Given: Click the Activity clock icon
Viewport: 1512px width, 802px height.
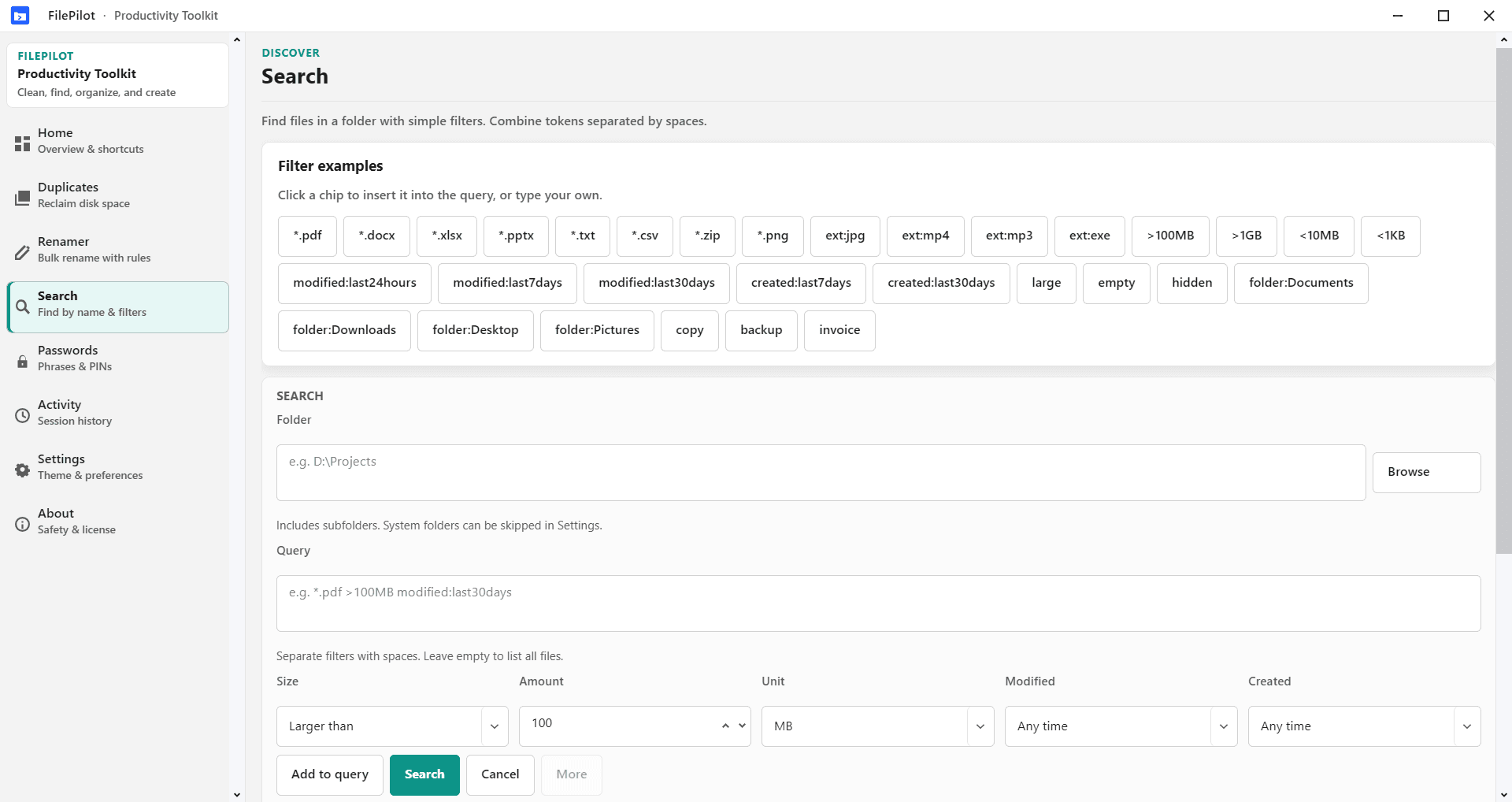Looking at the screenshot, I should coord(22,415).
